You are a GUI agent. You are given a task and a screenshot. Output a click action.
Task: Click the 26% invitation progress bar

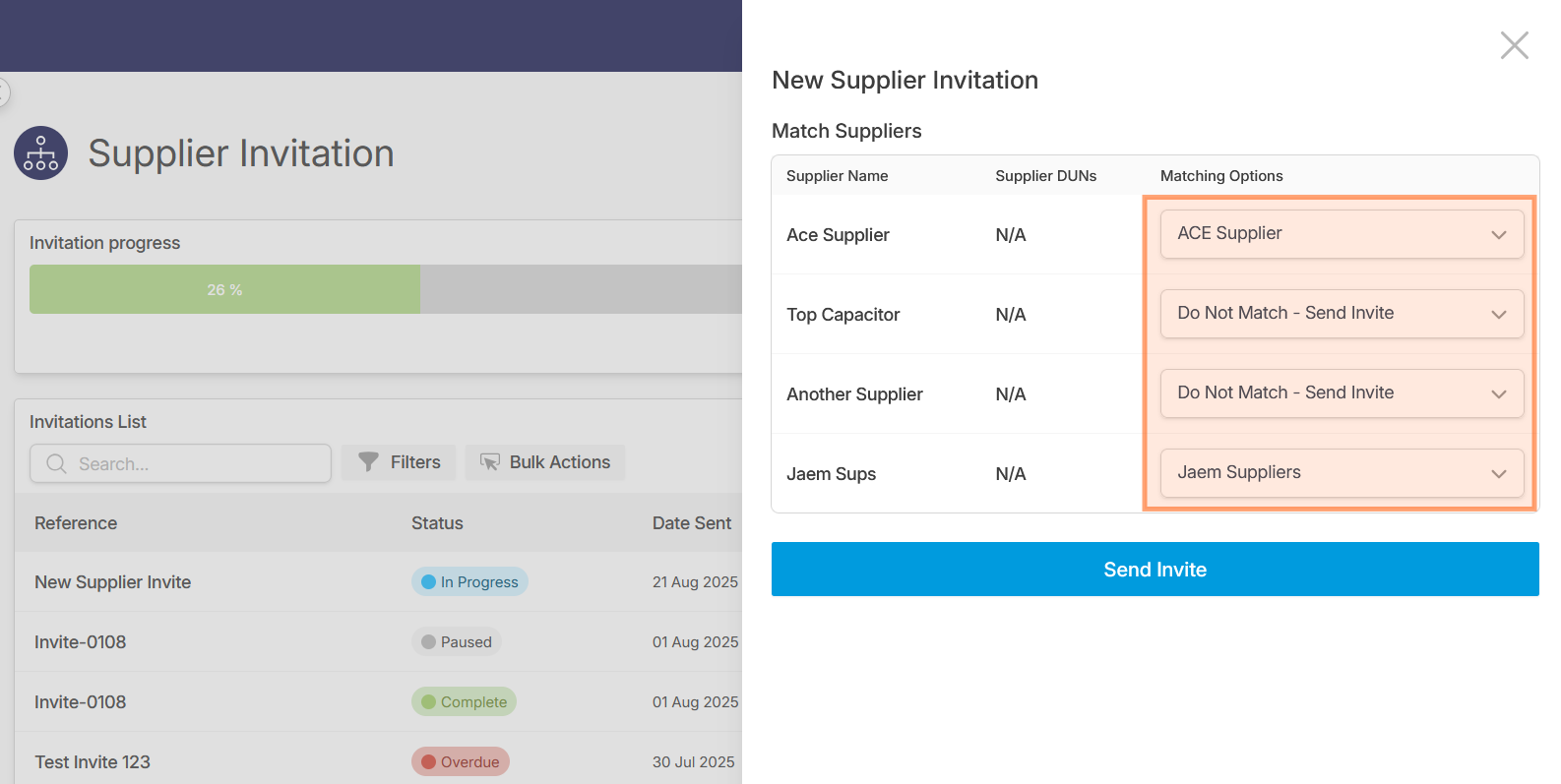224,290
